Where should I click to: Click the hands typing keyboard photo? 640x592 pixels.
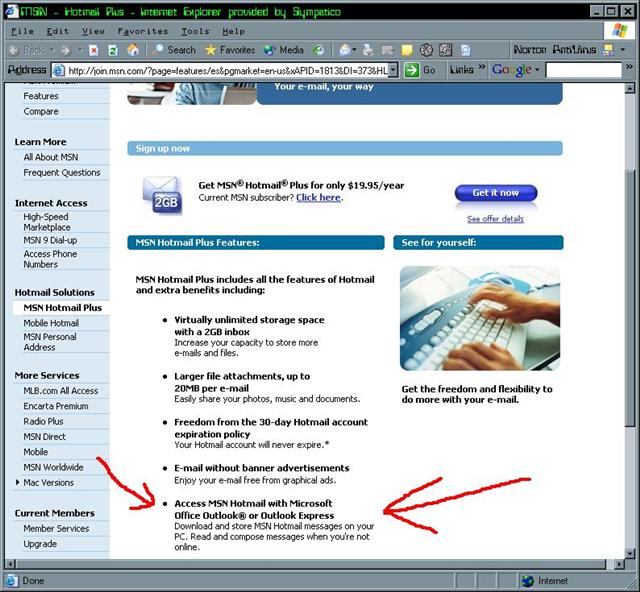[480, 318]
